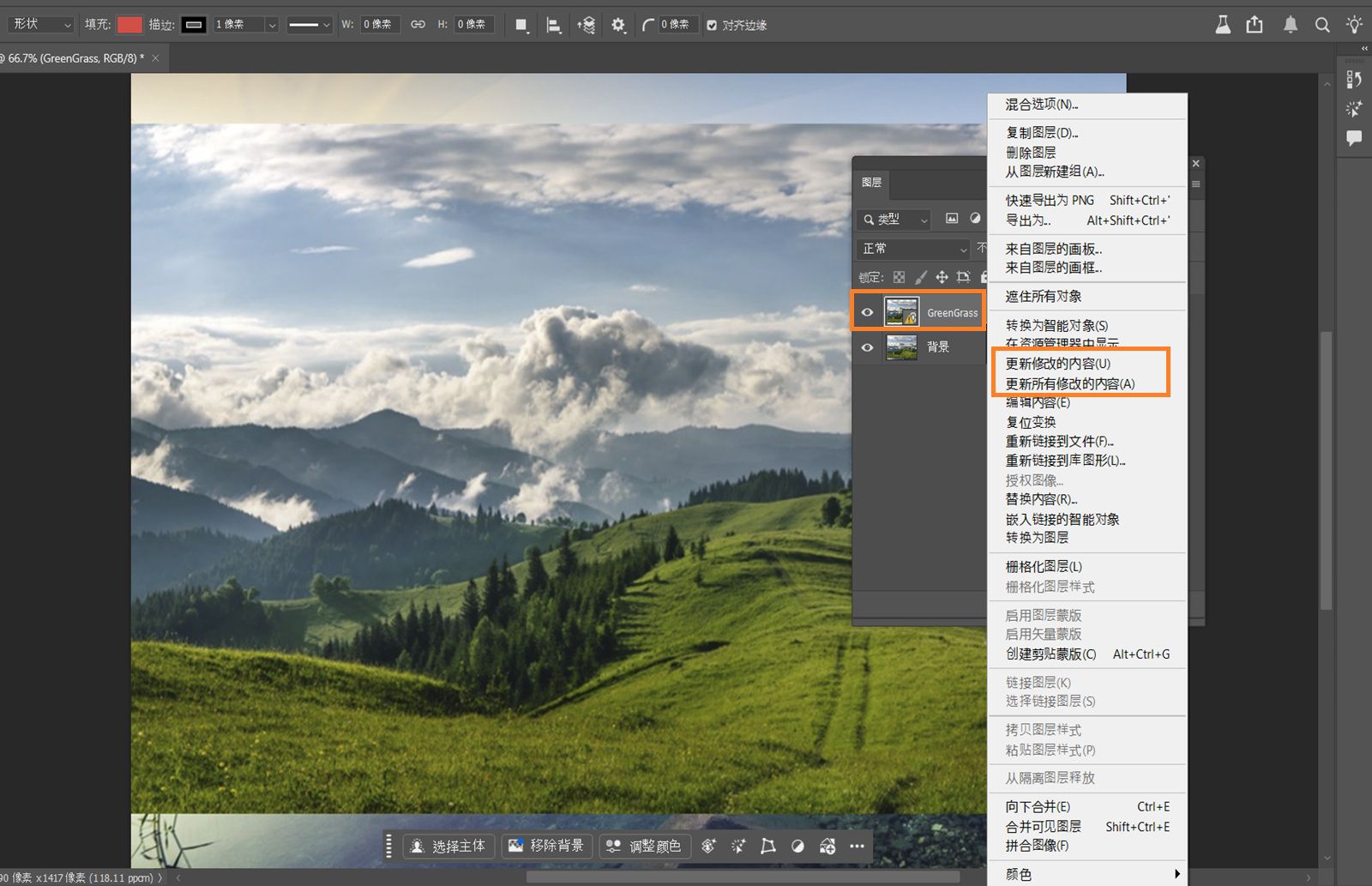Click pixel layer filter icon in Layers panel
The height and width of the screenshot is (886, 1372).
[x=952, y=219]
